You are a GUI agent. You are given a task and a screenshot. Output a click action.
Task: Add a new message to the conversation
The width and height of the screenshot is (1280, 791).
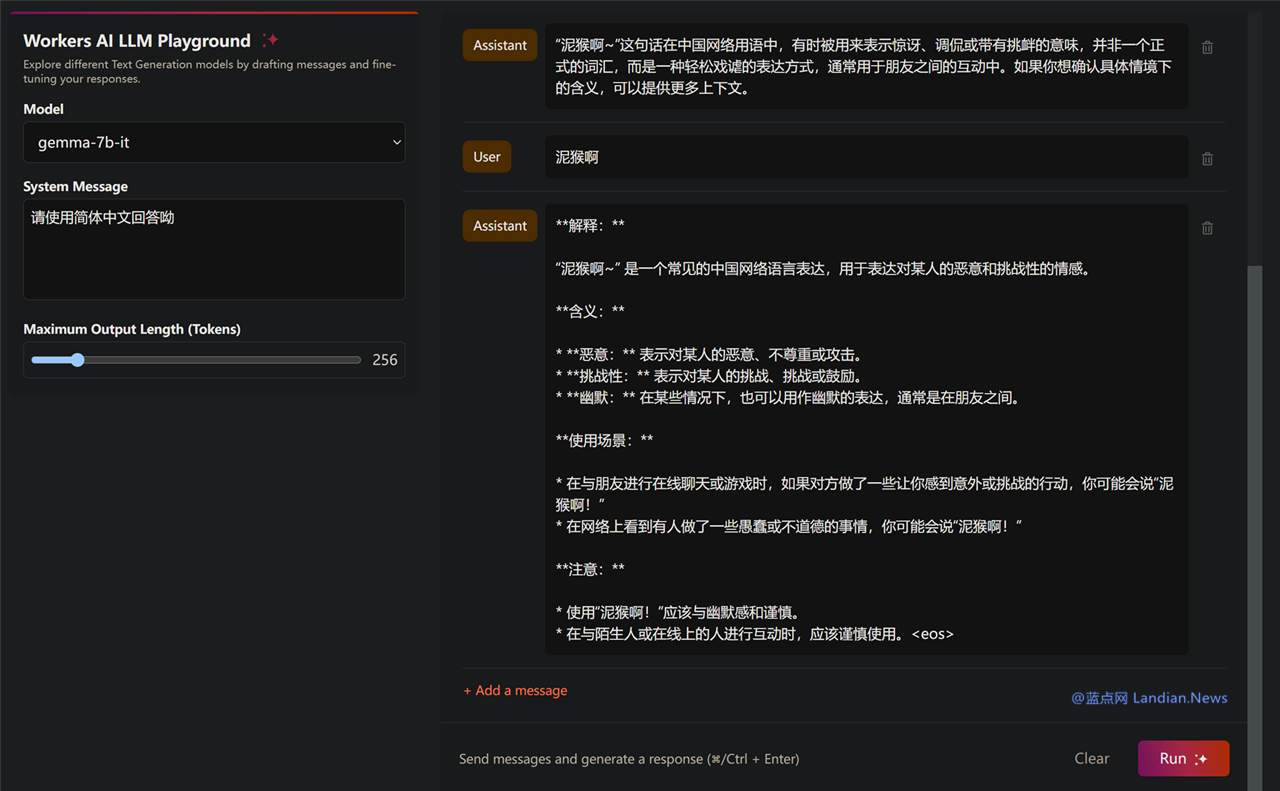point(515,691)
